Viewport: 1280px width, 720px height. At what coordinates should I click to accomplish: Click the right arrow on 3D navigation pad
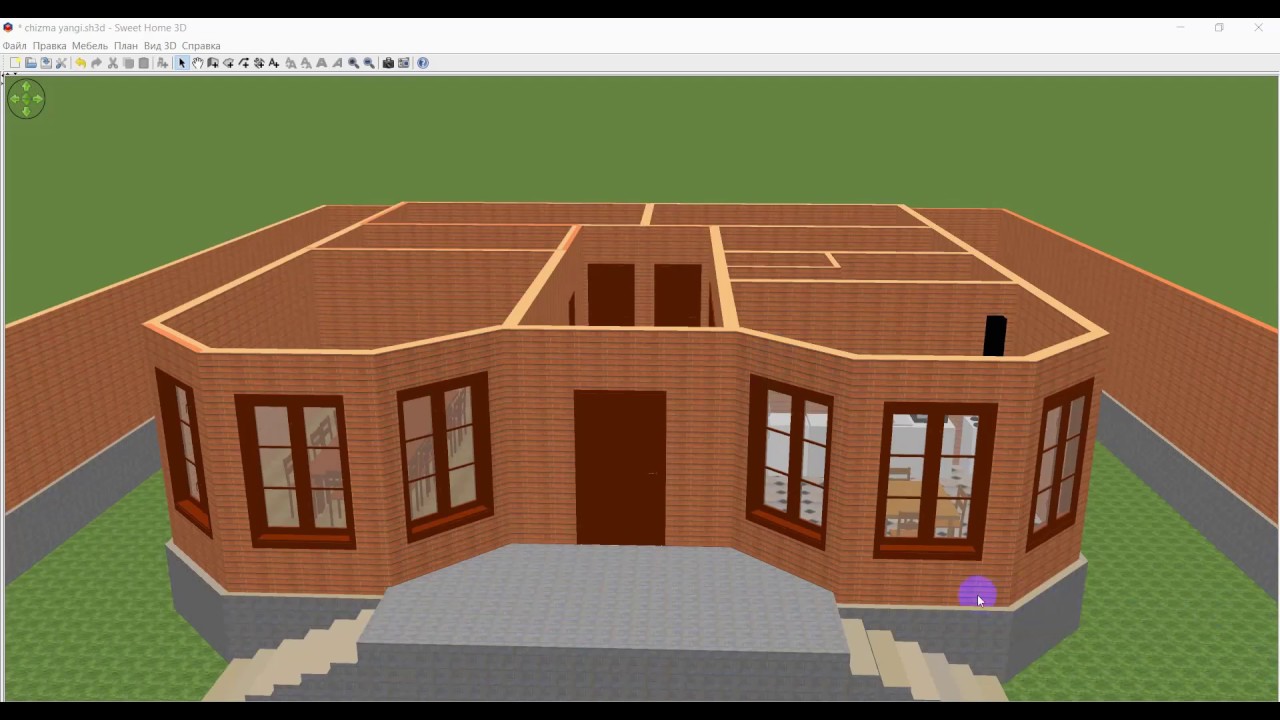point(38,99)
